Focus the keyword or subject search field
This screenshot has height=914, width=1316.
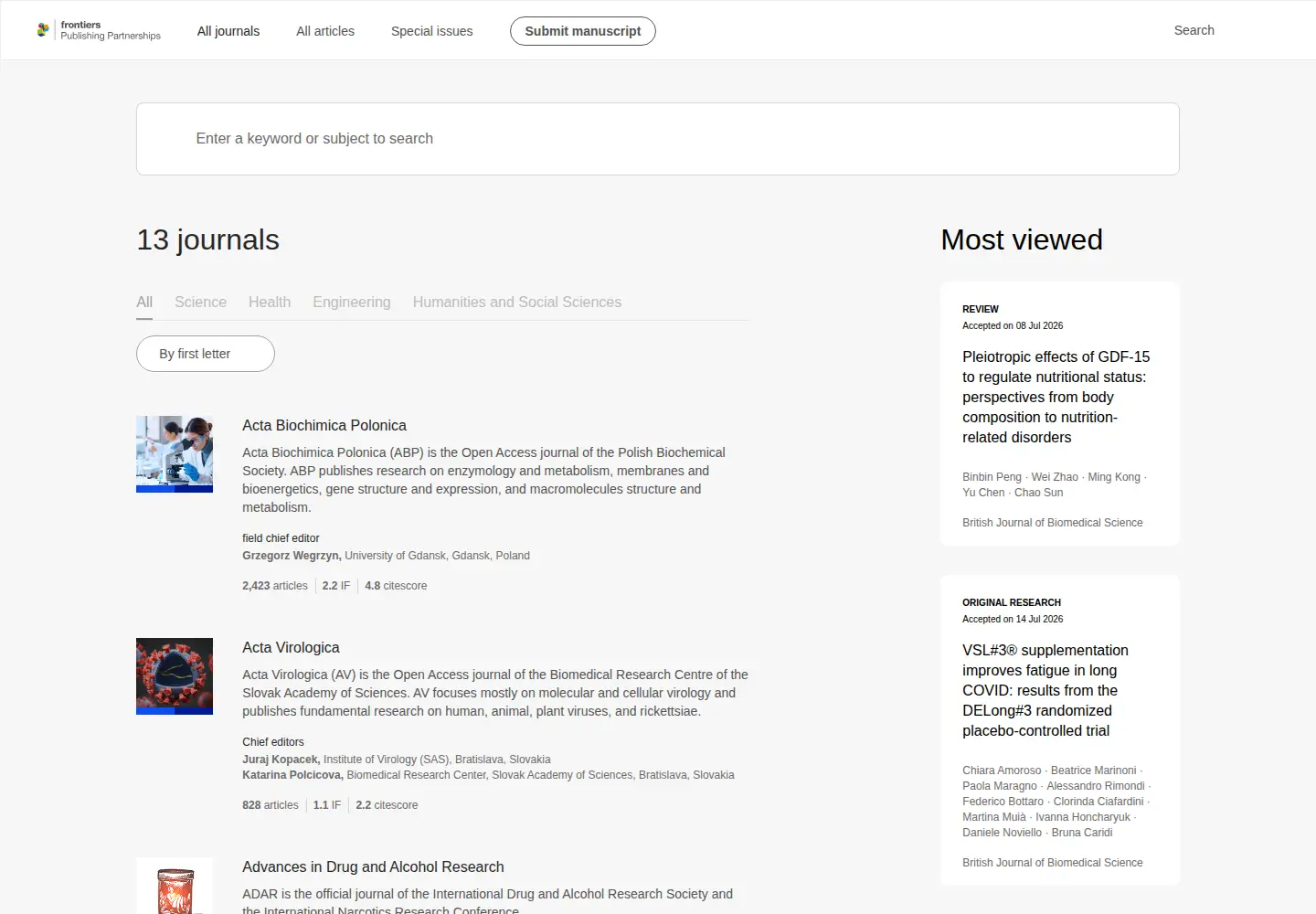pyautogui.click(x=658, y=139)
